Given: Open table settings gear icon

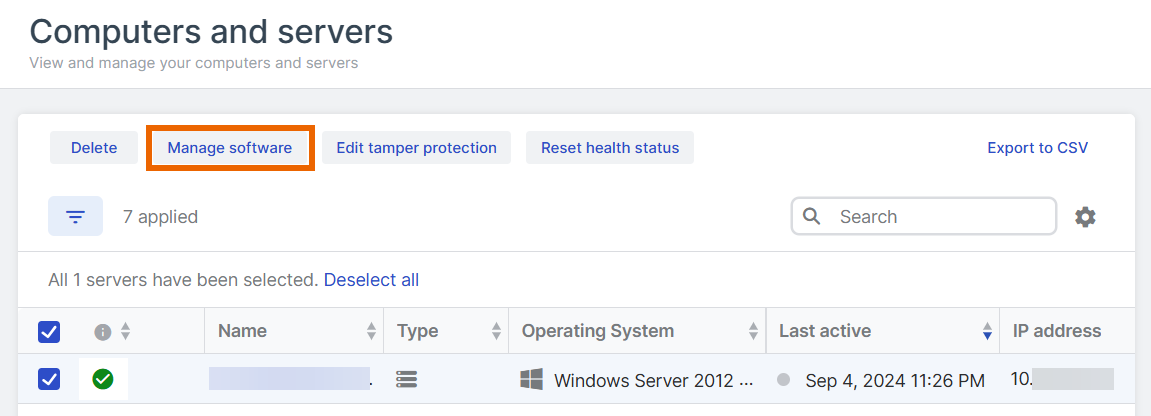Looking at the screenshot, I should (1085, 217).
